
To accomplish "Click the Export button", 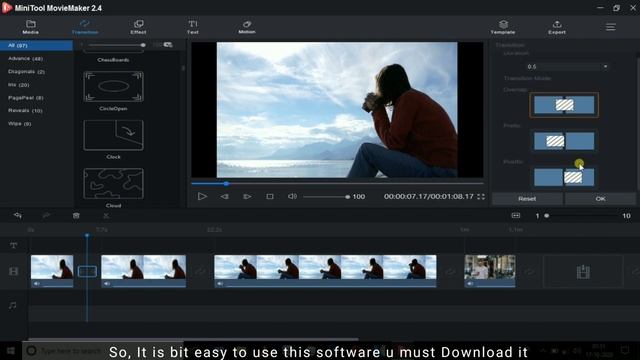I will coord(557,27).
